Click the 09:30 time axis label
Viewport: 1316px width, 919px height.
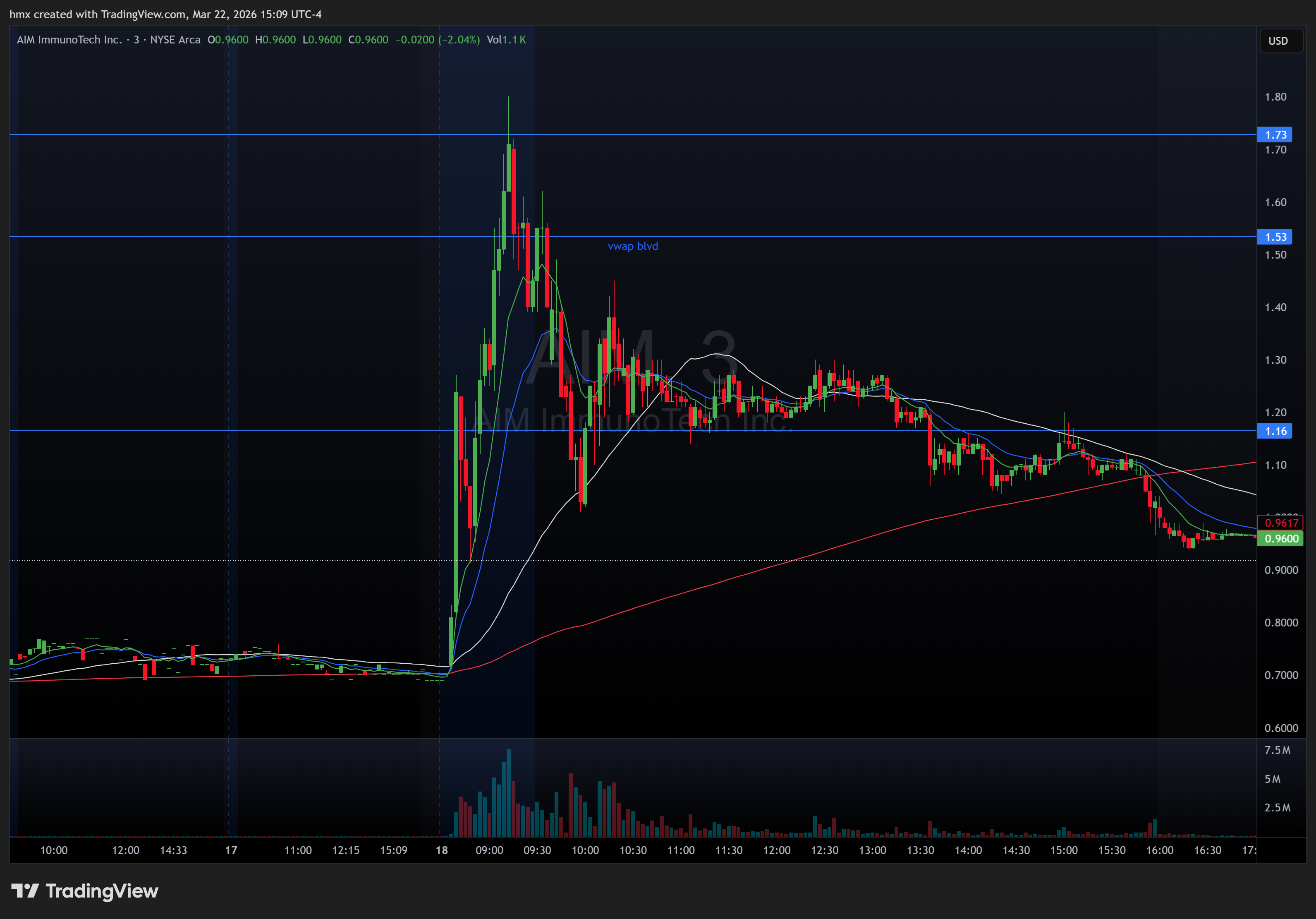coord(537,850)
